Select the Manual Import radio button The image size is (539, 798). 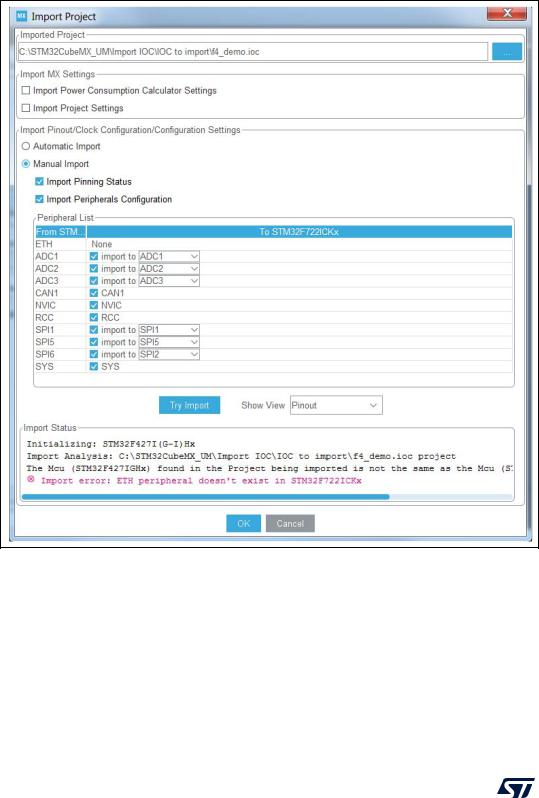[26, 164]
